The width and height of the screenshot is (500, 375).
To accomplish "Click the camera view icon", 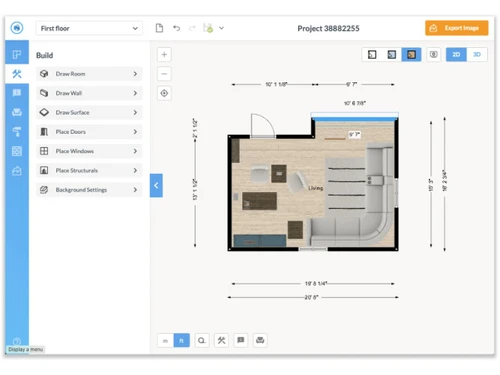I will [433, 54].
